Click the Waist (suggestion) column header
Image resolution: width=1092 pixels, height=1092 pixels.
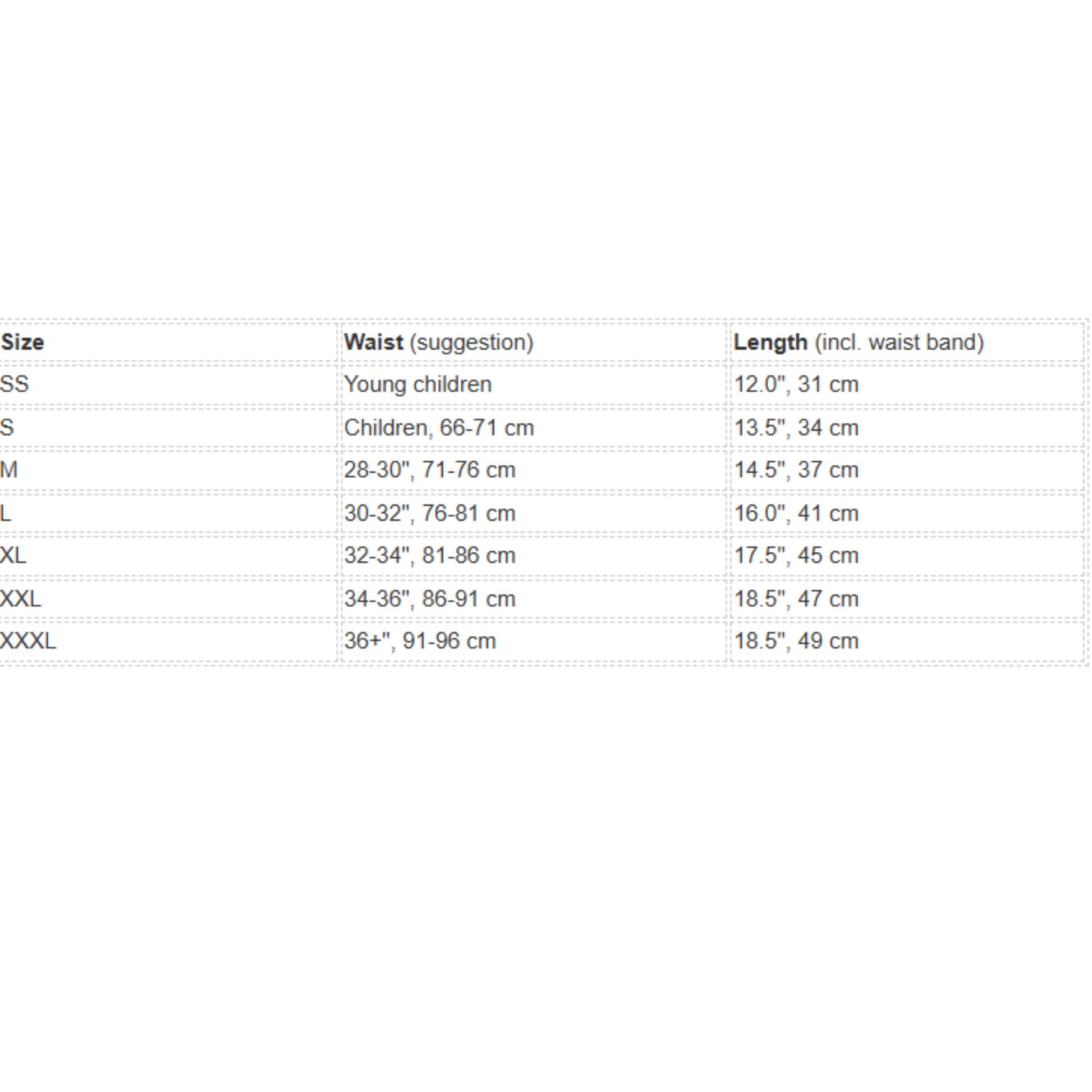pyautogui.click(x=439, y=342)
